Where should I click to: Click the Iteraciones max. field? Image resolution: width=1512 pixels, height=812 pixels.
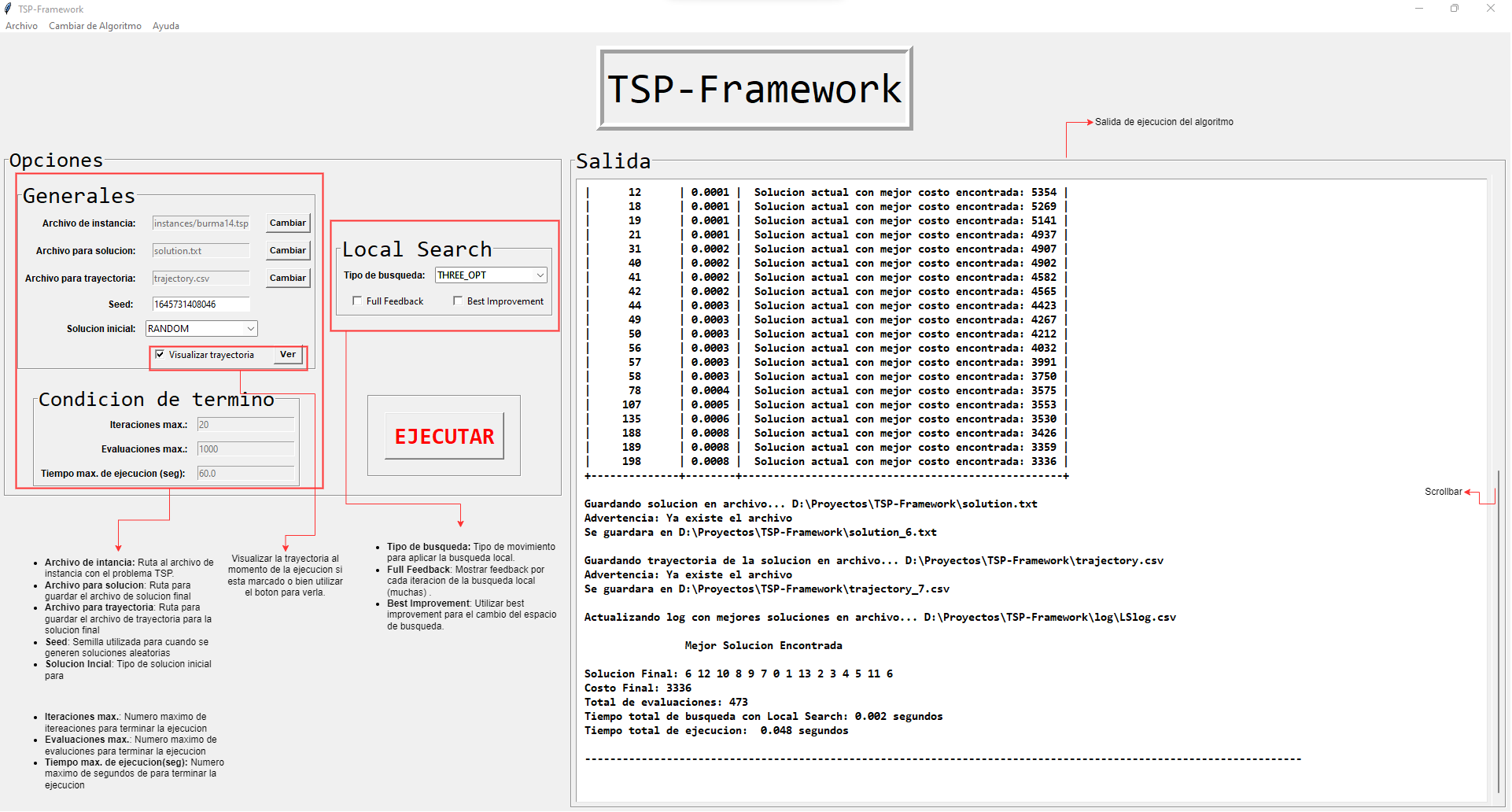[245, 425]
